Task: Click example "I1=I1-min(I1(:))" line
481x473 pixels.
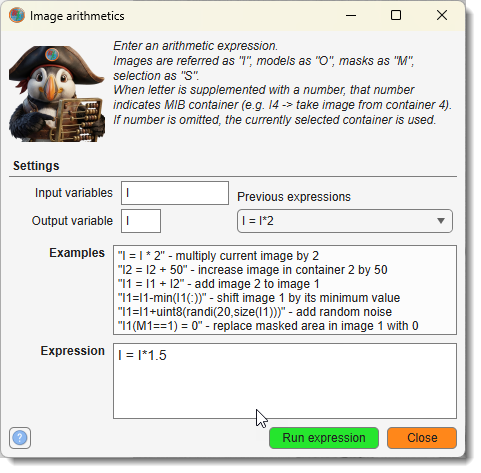Action: (x=259, y=298)
